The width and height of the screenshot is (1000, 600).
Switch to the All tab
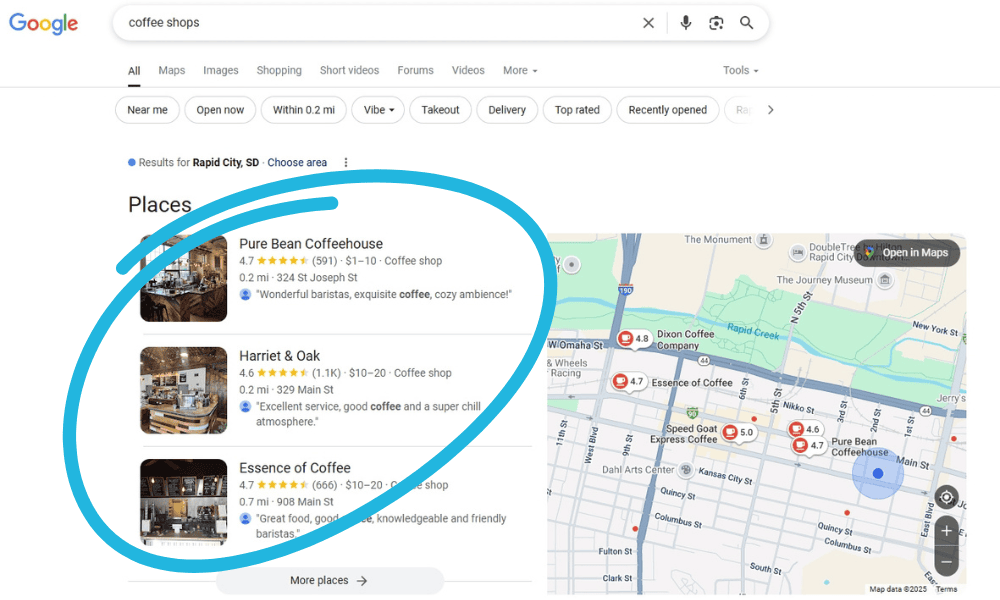[134, 71]
